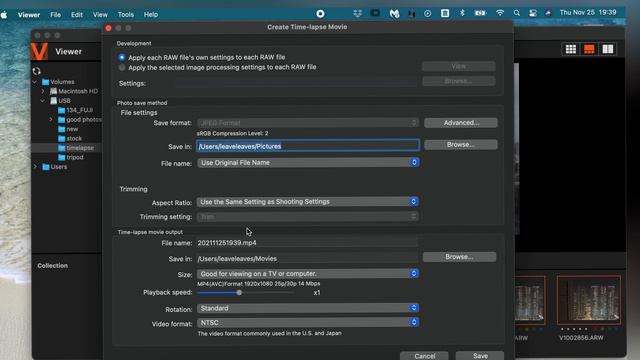Image resolution: width=640 pixels, height=360 pixels.
Task: Expand the Macintosh HD node
Action: tap(43, 91)
